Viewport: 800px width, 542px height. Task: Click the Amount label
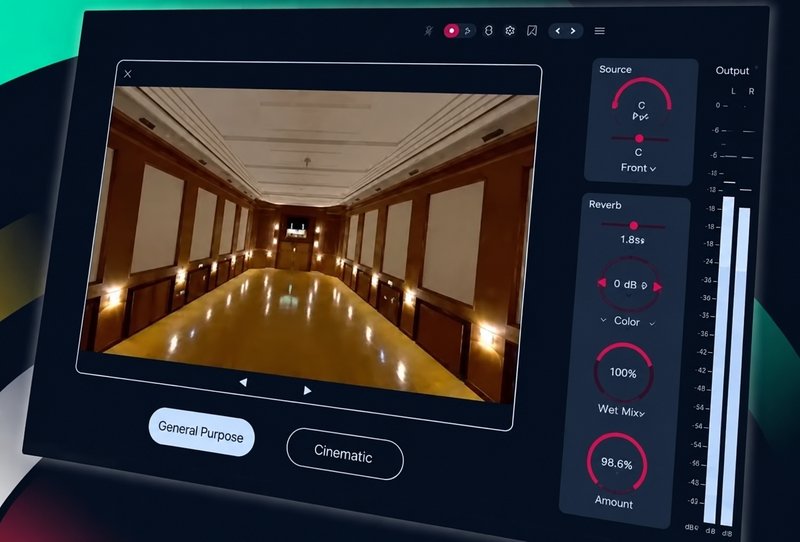(x=614, y=502)
